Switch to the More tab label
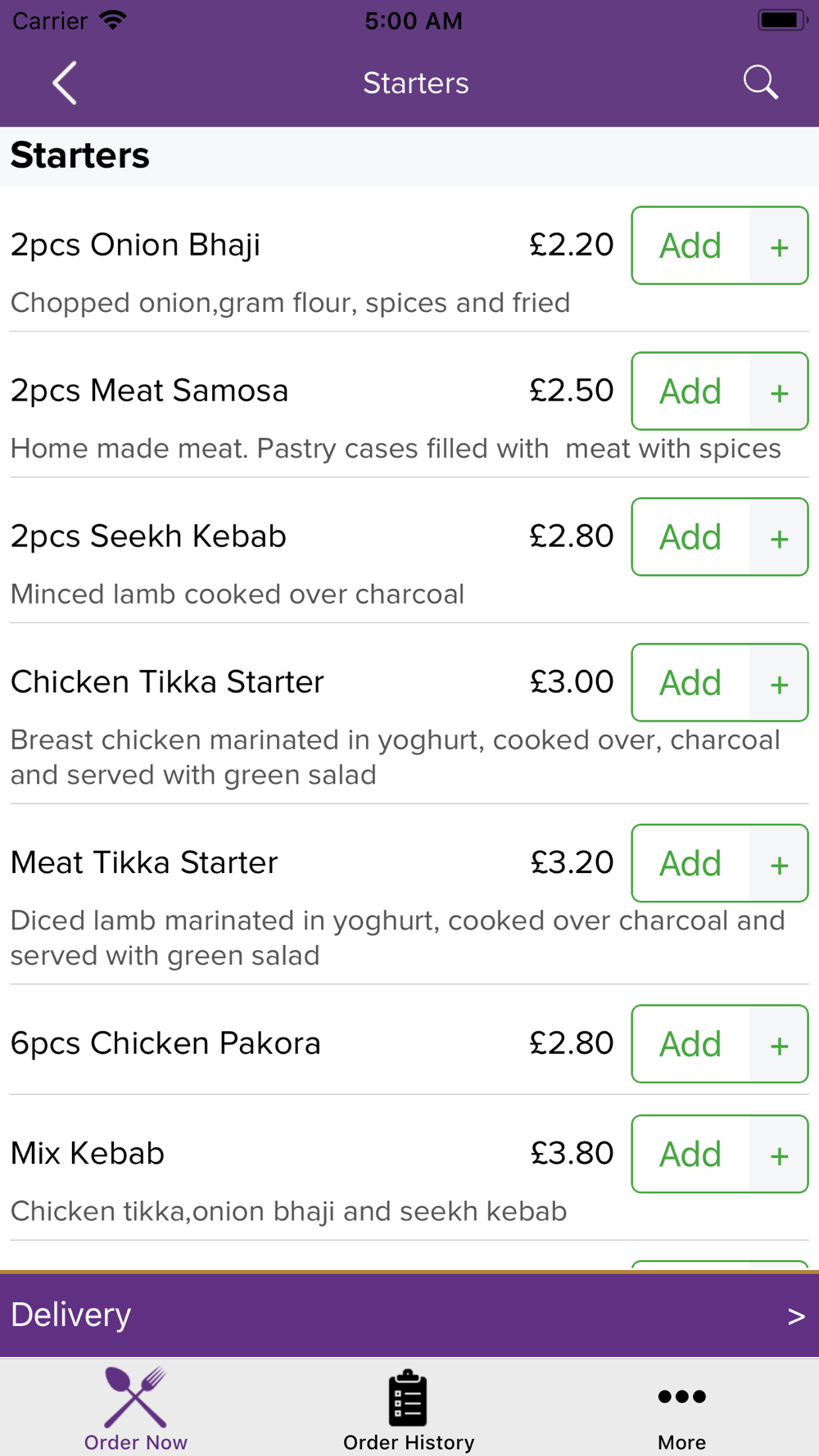 tap(681, 1442)
